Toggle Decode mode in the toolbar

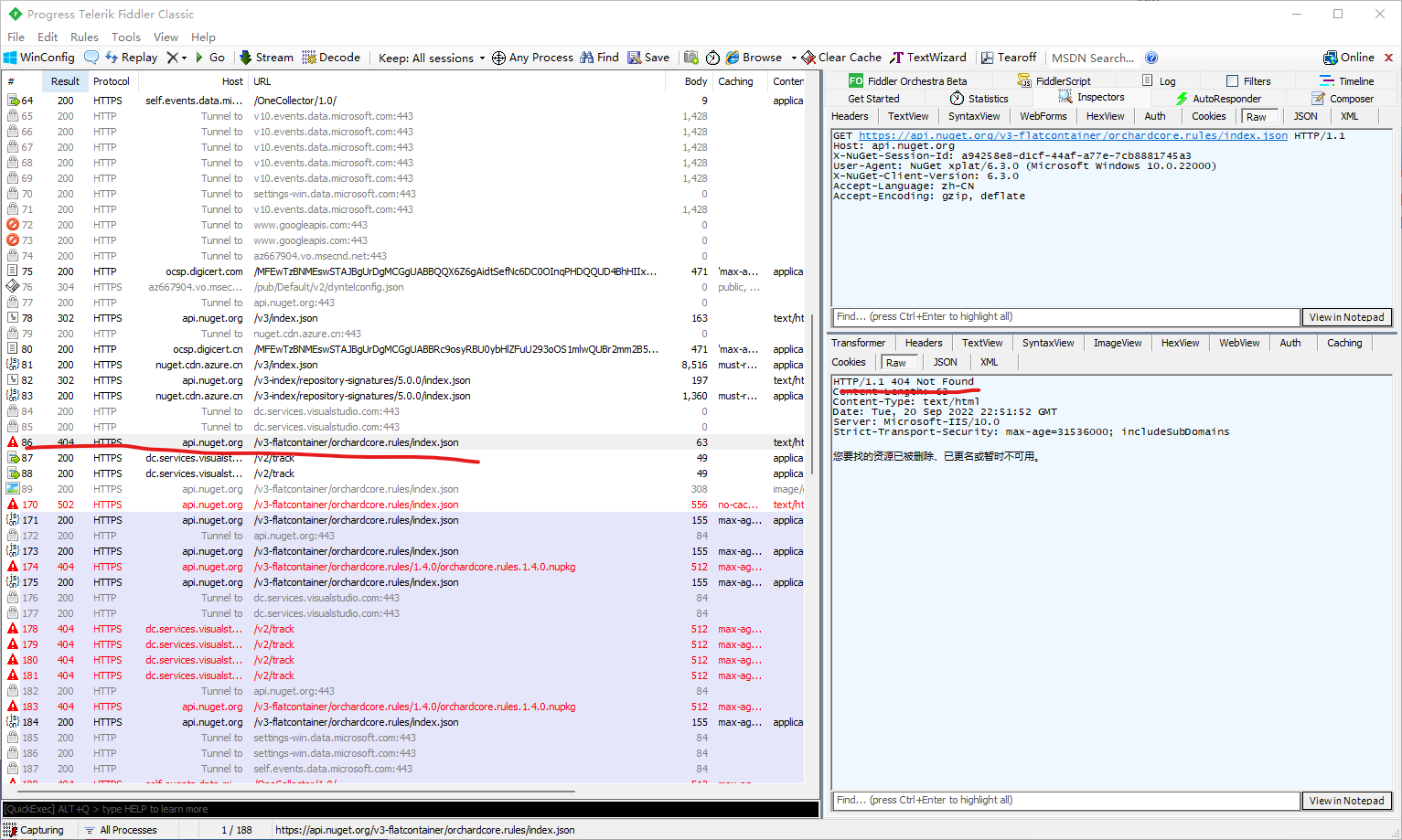point(331,57)
